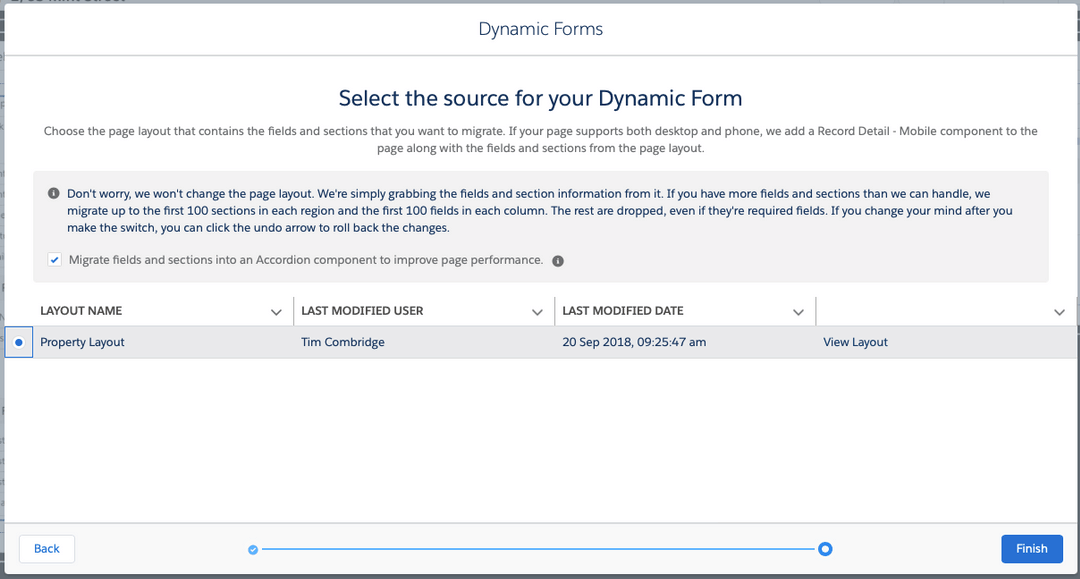The width and height of the screenshot is (1080, 579).
Task: Select the Property Layout radio button
Action: [18, 341]
